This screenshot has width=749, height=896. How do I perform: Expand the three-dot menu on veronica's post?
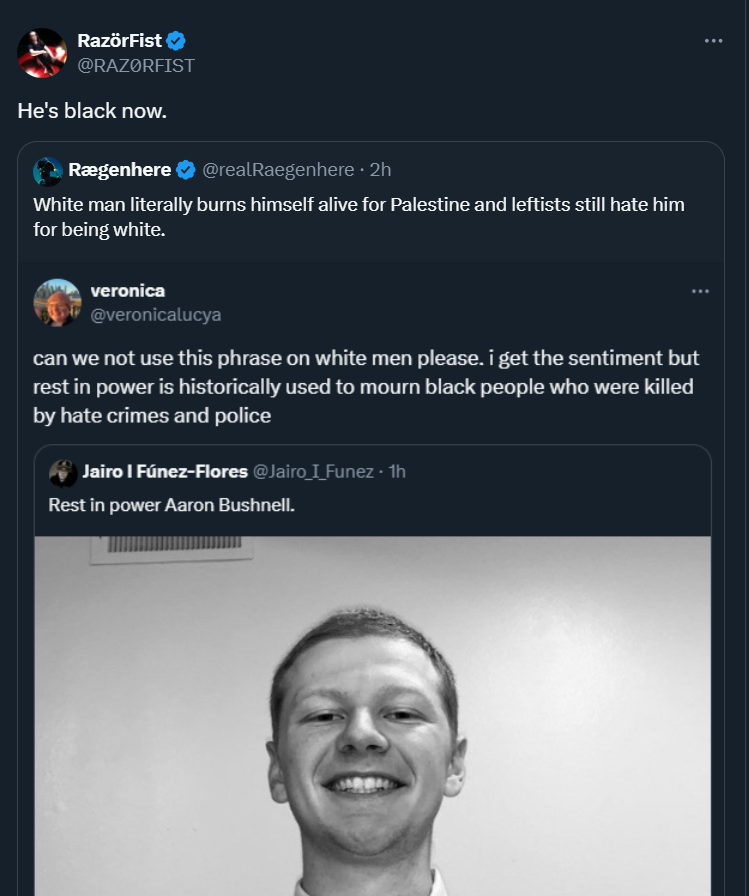[700, 291]
